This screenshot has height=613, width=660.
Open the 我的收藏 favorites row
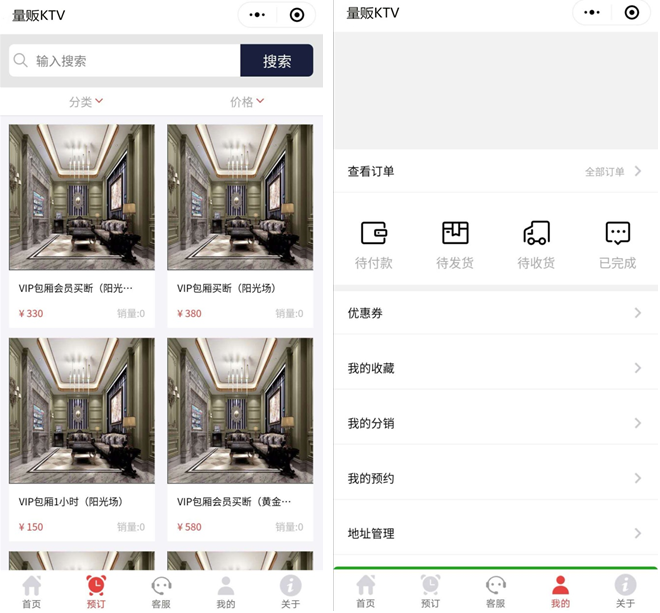click(x=495, y=368)
